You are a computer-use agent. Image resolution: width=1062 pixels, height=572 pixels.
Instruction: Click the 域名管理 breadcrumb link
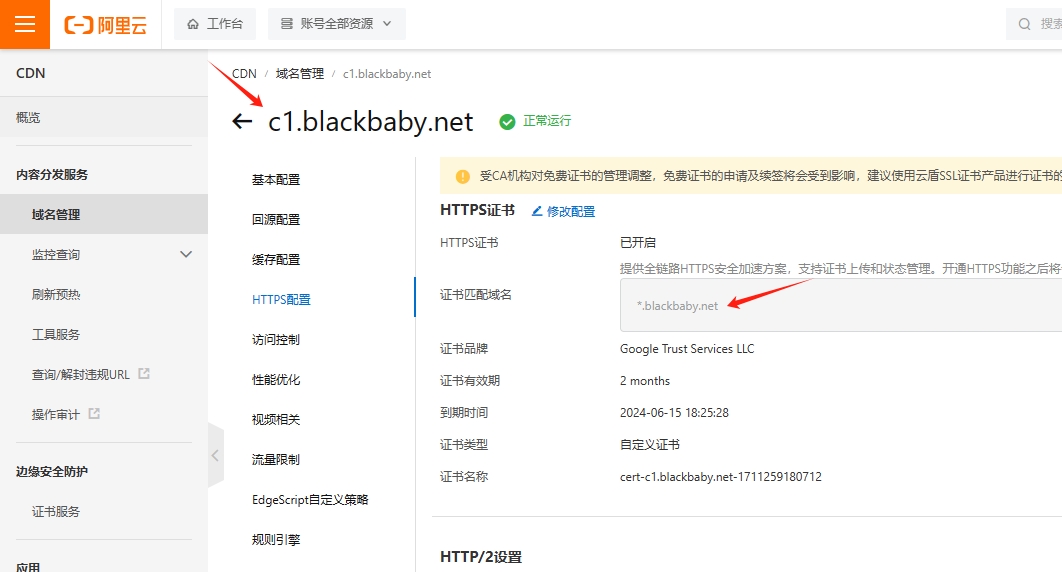pos(300,74)
